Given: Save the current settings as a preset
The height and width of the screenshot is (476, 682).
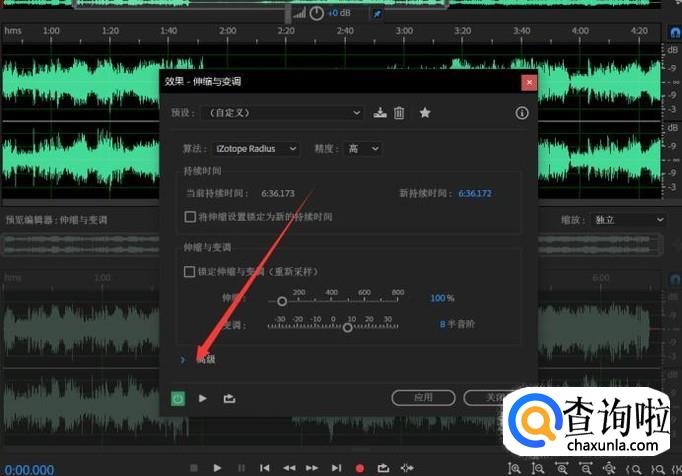Looking at the screenshot, I should point(380,114).
